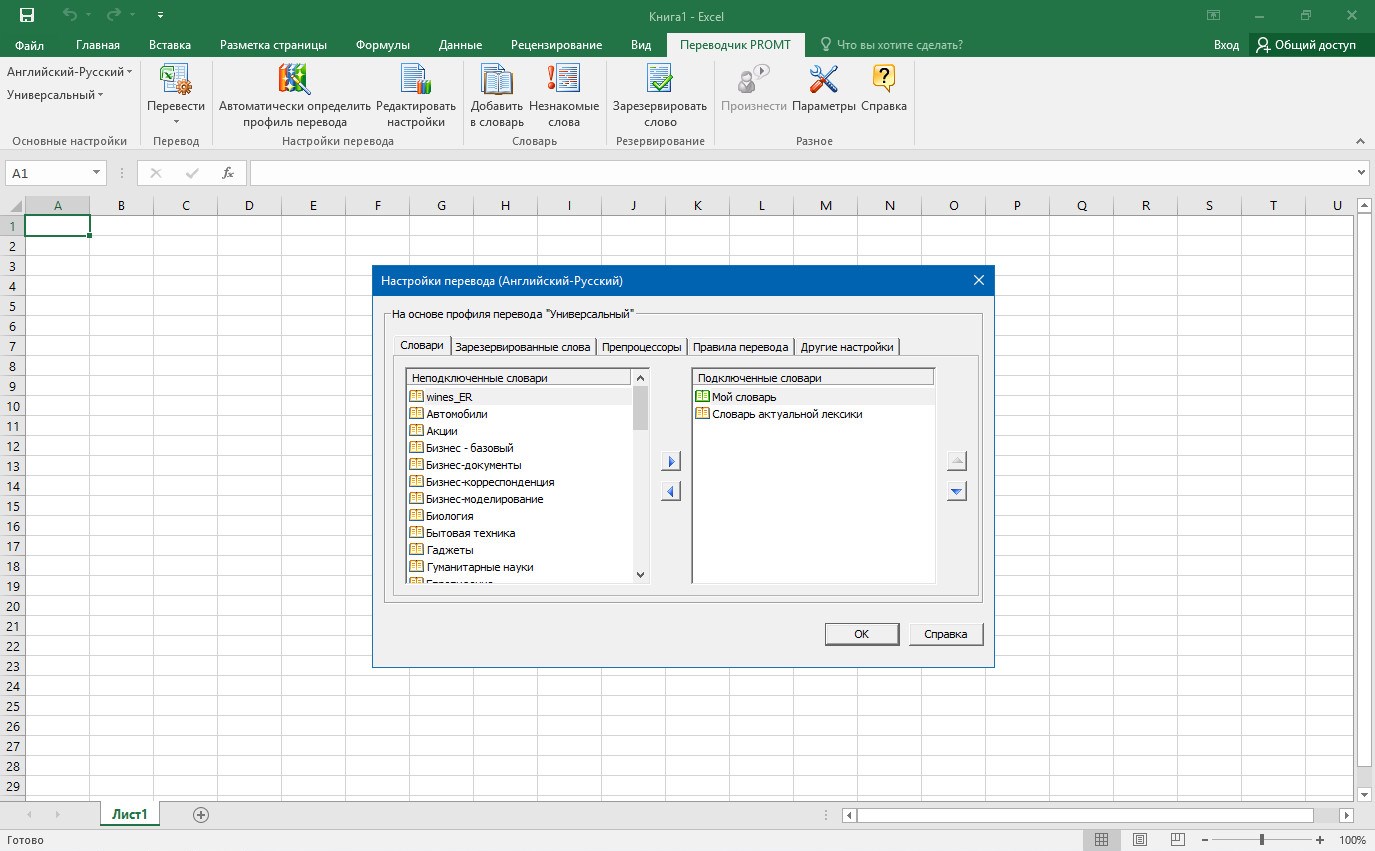Screen dimensions: 1375x851
Task: Click the Вход sign-in link
Action: pyautogui.click(x=1226, y=45)
